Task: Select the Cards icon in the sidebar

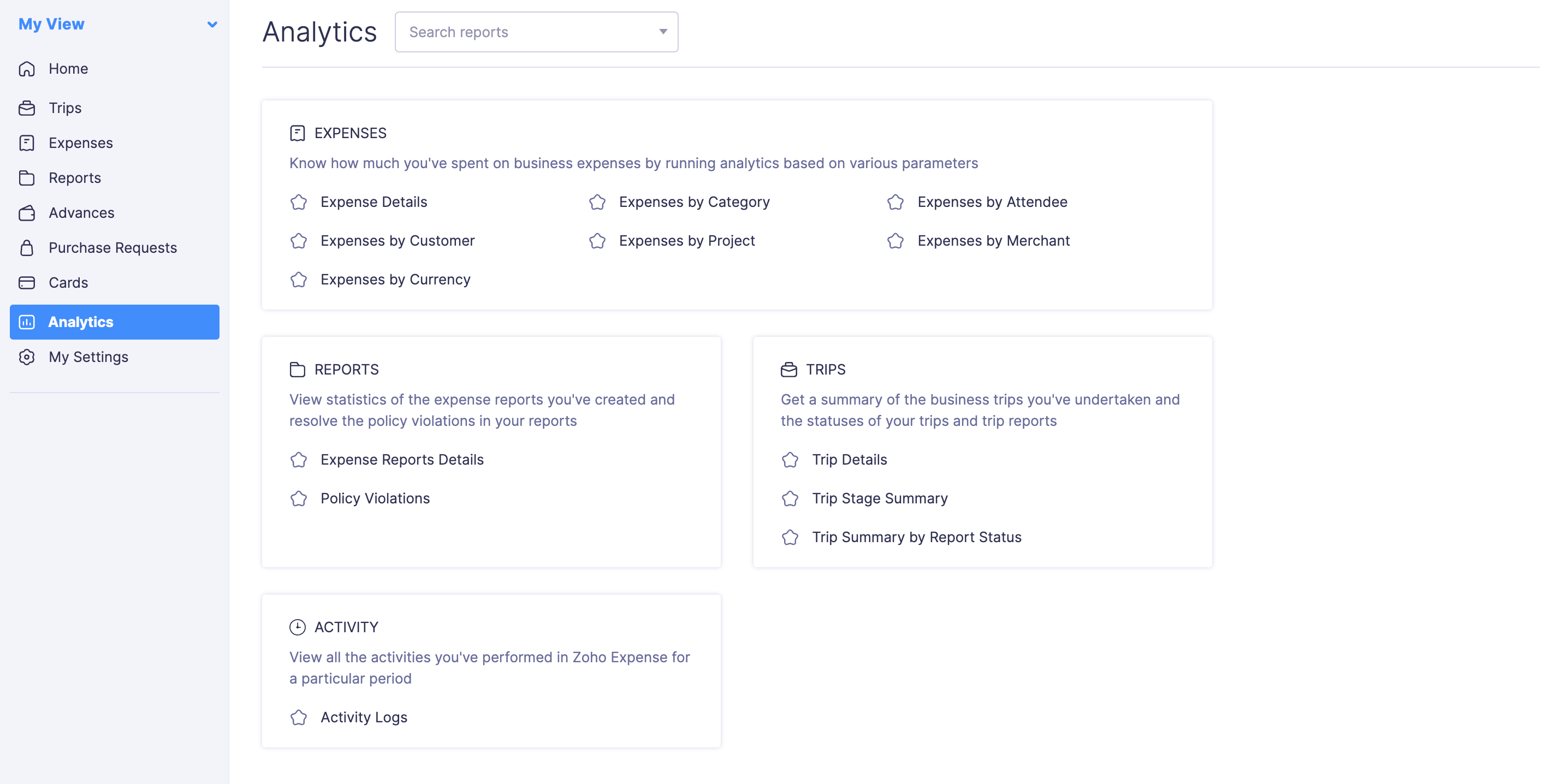Action: [x=27, y=282]
